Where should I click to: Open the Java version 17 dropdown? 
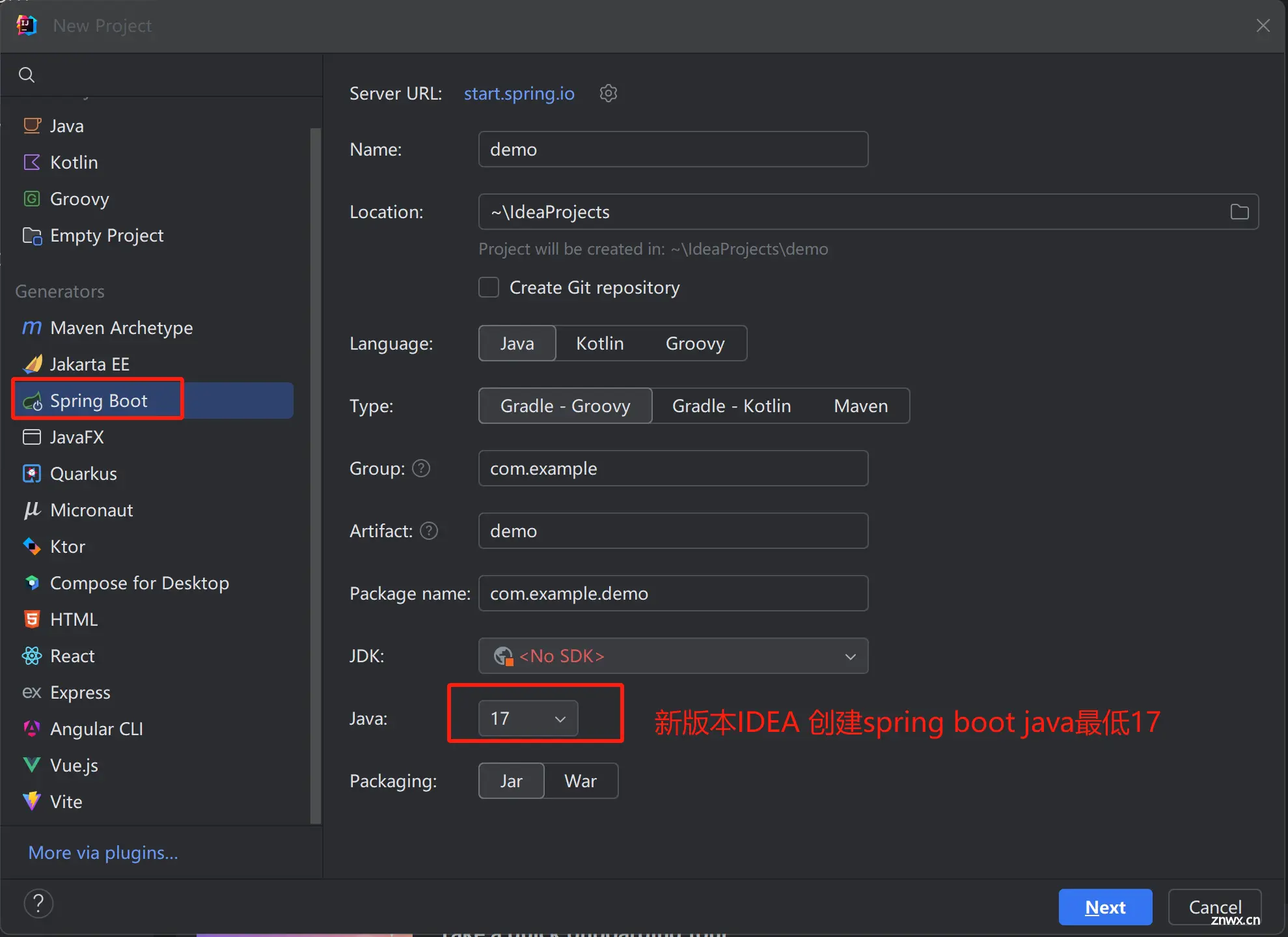(x=528, y=718)
